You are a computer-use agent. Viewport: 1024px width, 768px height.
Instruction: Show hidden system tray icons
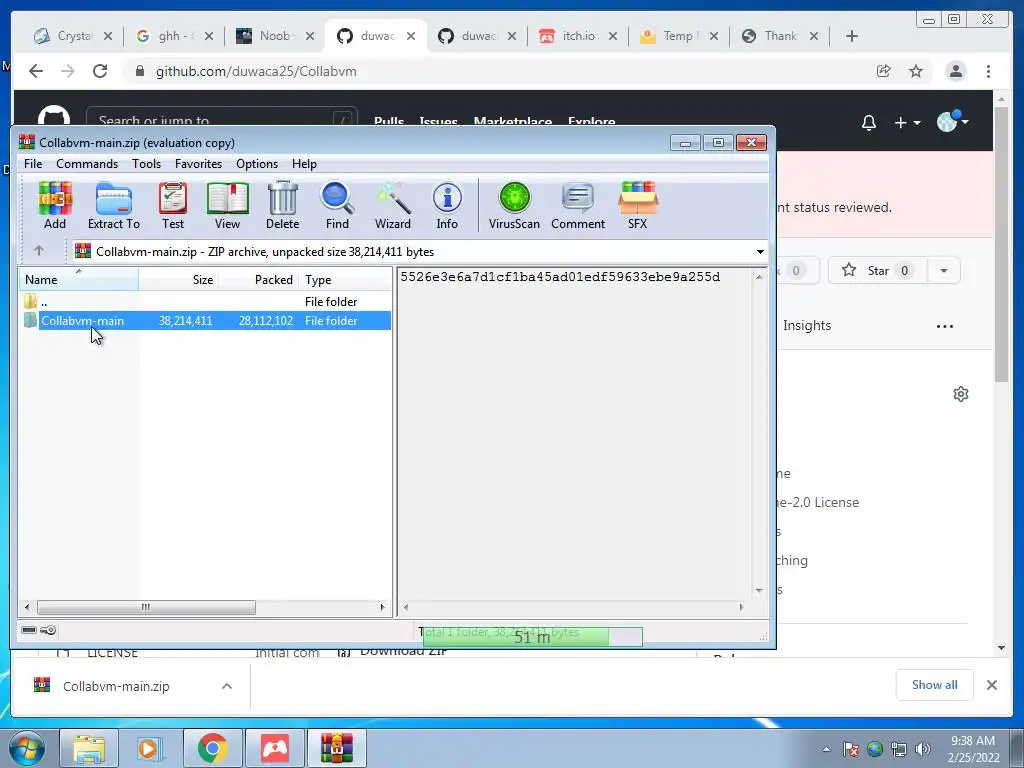click(826, 749)
